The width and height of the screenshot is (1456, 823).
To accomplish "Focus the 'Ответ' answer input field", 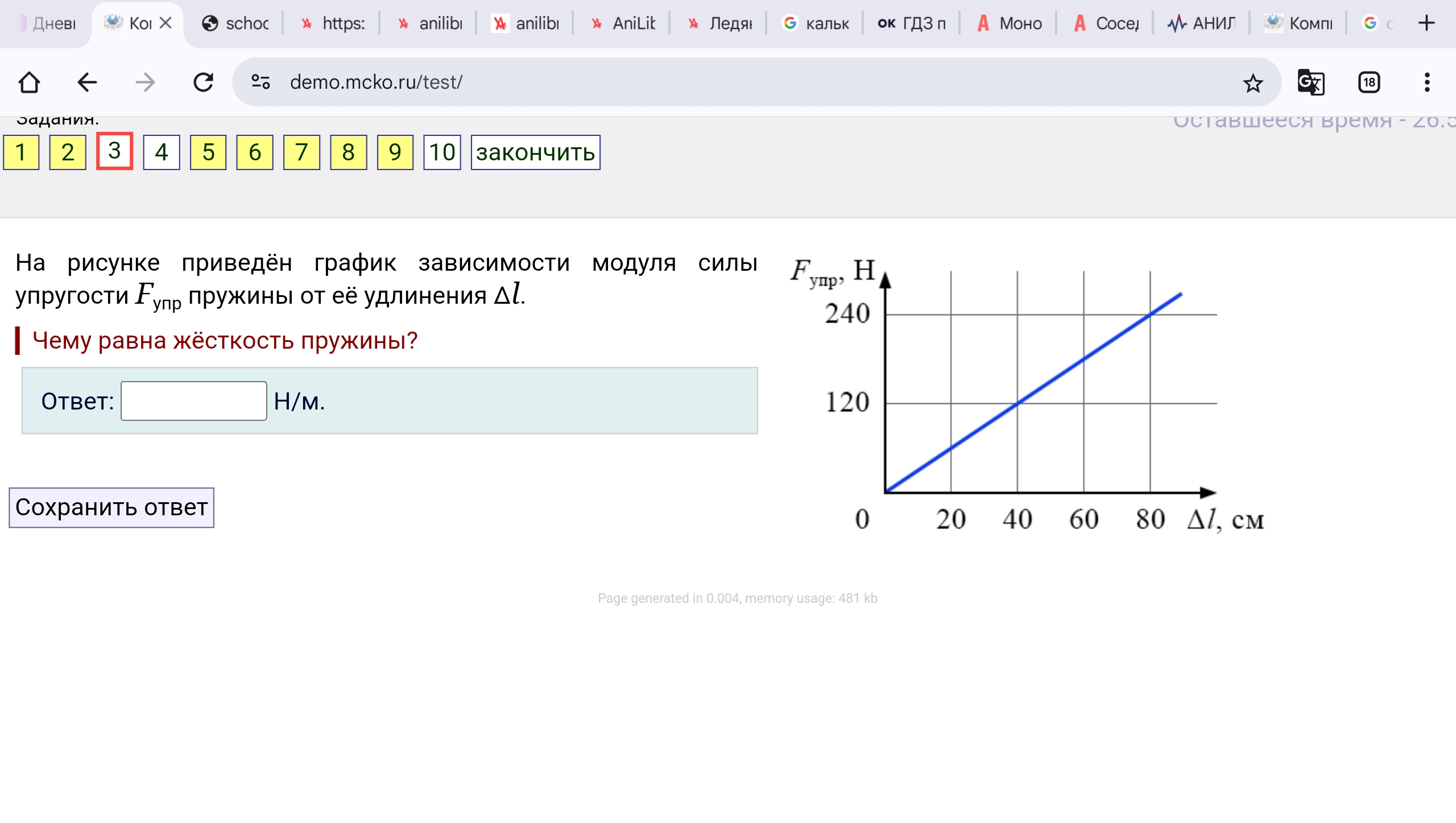I will (x=194, y=401).
